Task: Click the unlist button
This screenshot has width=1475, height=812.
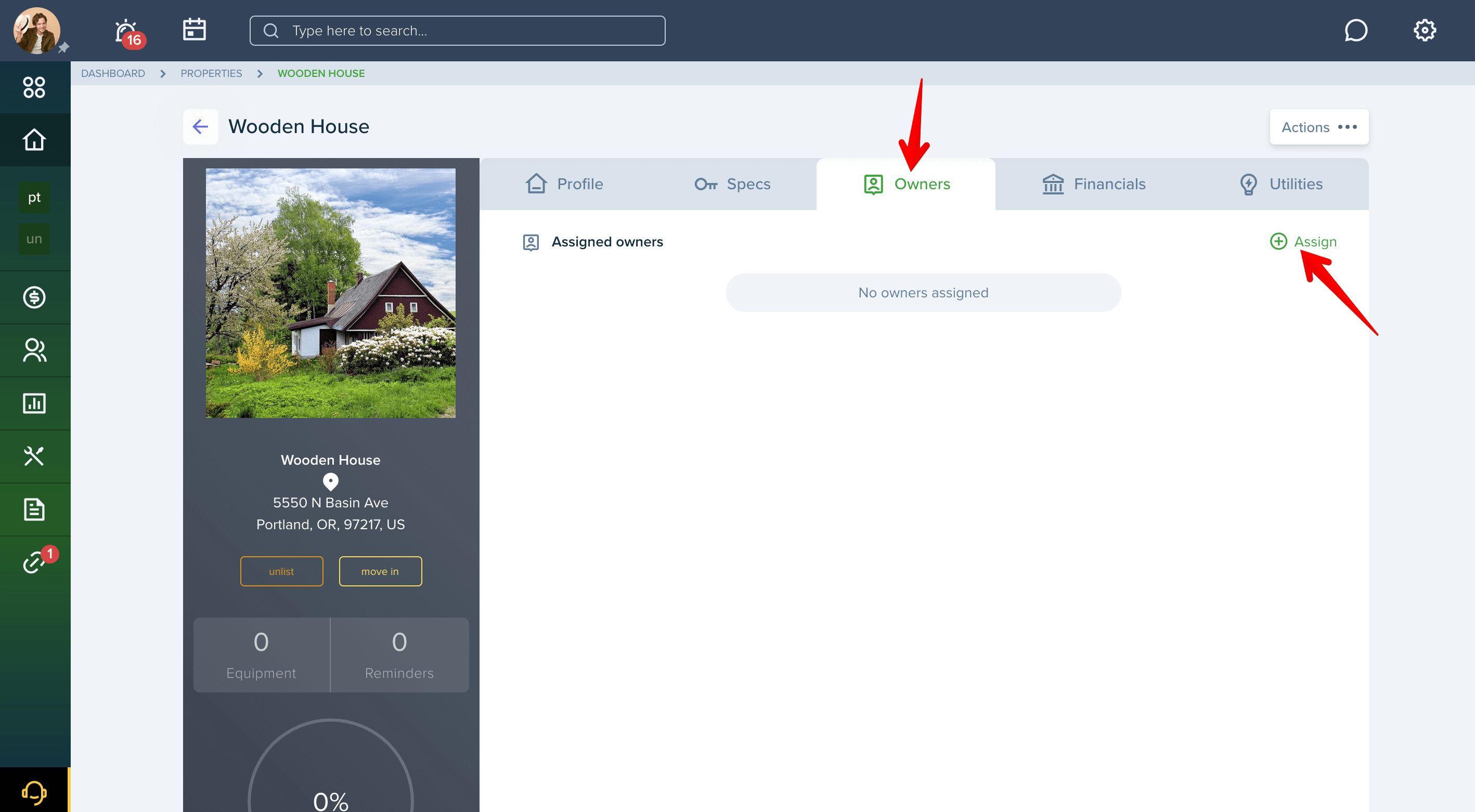Action: [281, 571]
